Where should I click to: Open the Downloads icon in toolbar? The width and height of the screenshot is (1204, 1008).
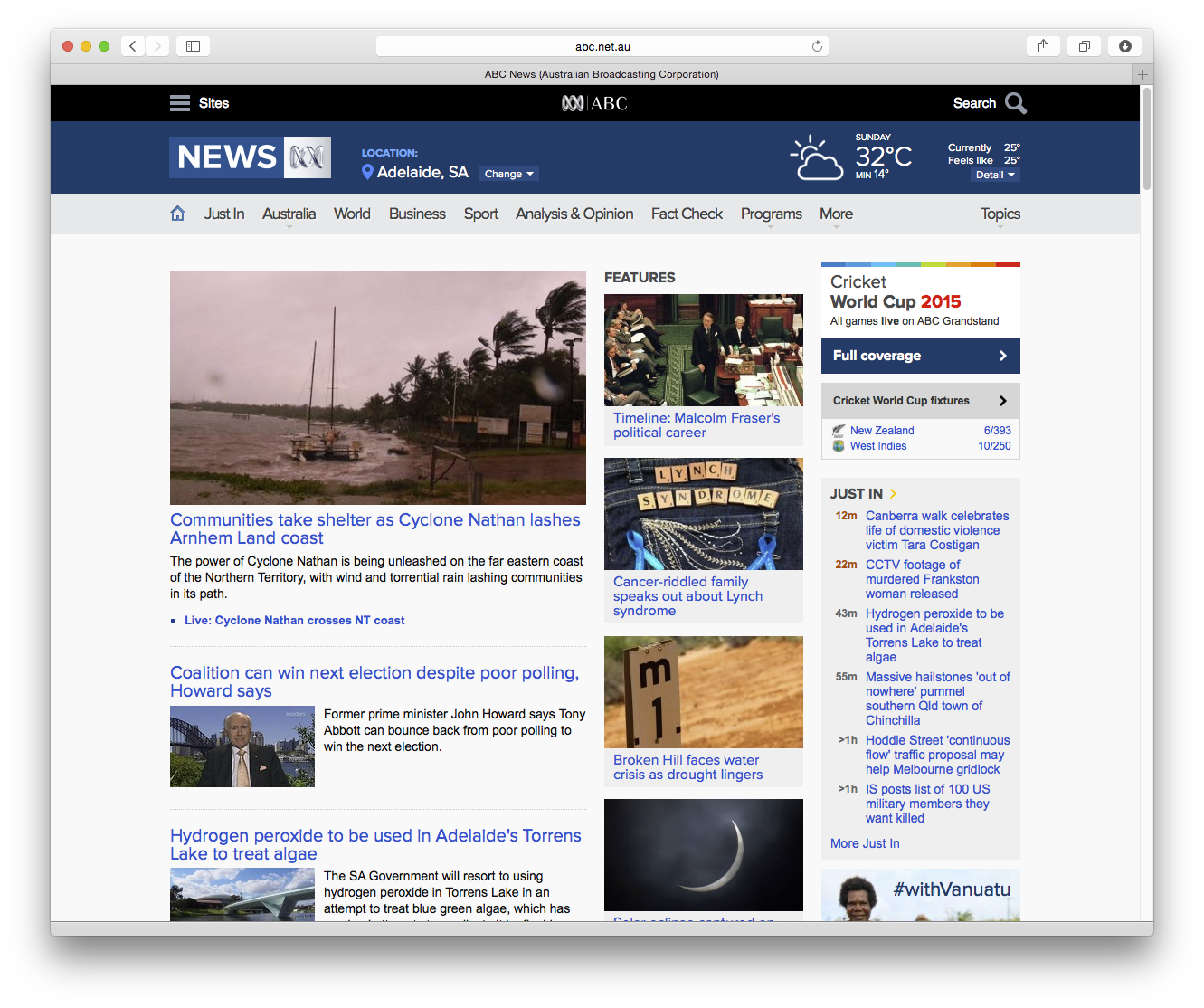(x=1124, y=46)
